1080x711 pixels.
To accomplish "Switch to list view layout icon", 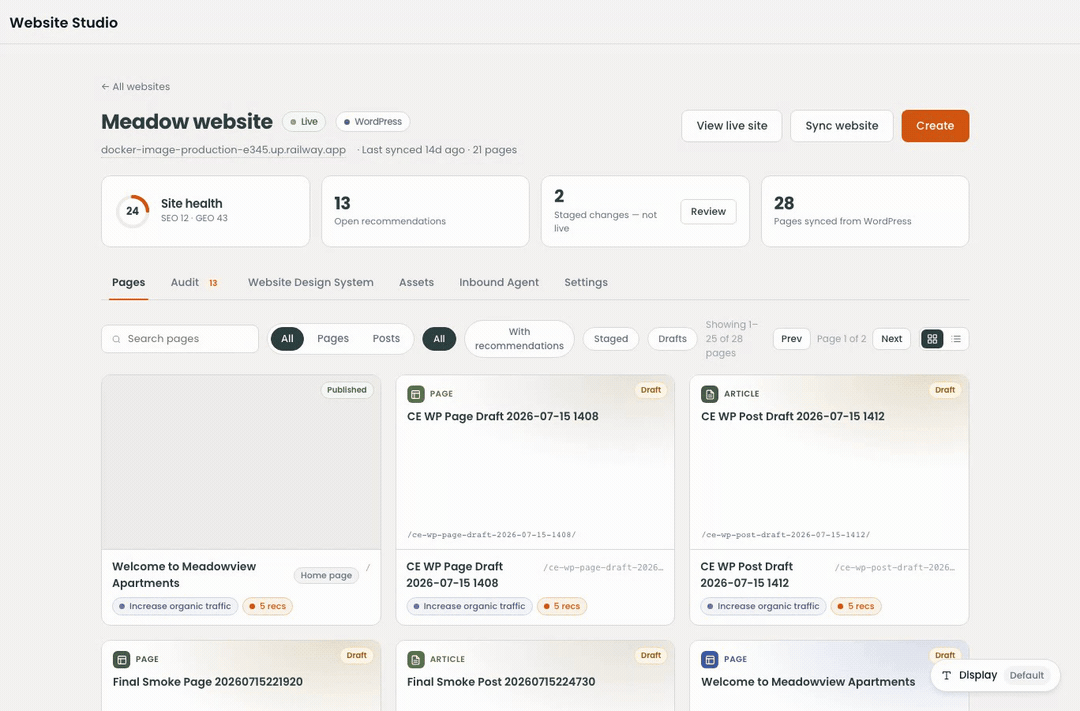I will (x=956, y=339).
